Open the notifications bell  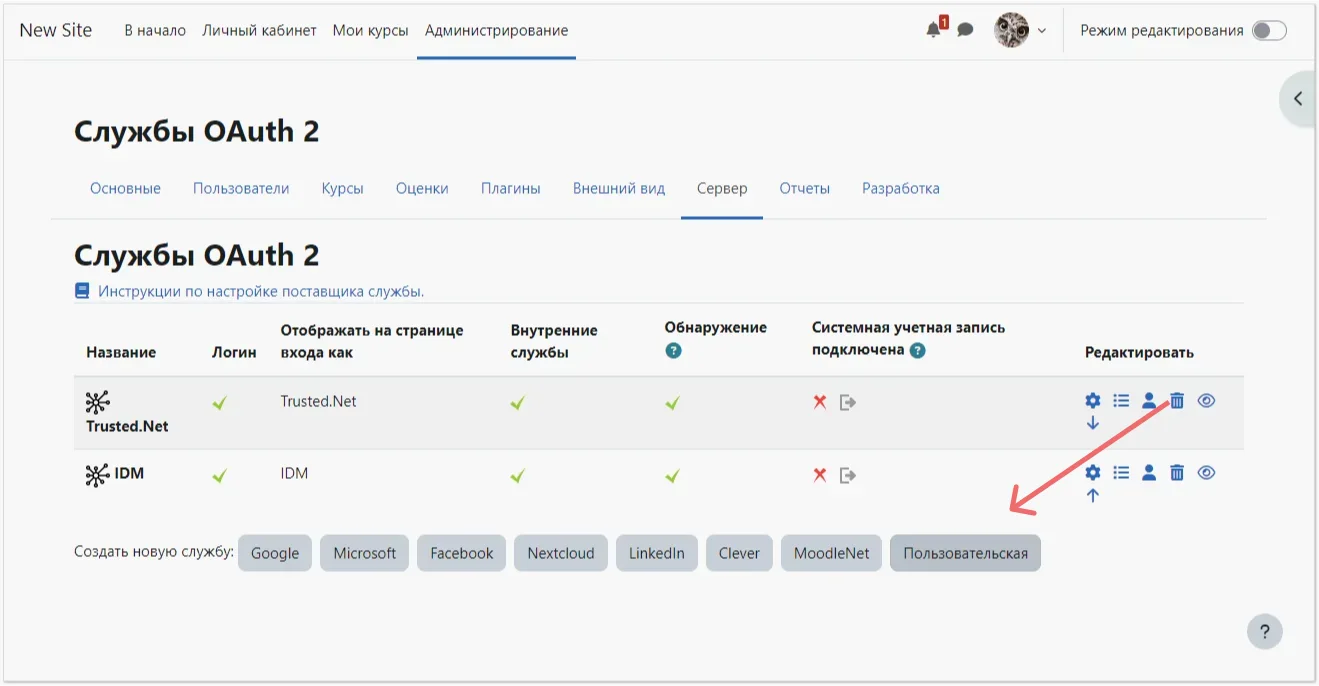(933, 30)
